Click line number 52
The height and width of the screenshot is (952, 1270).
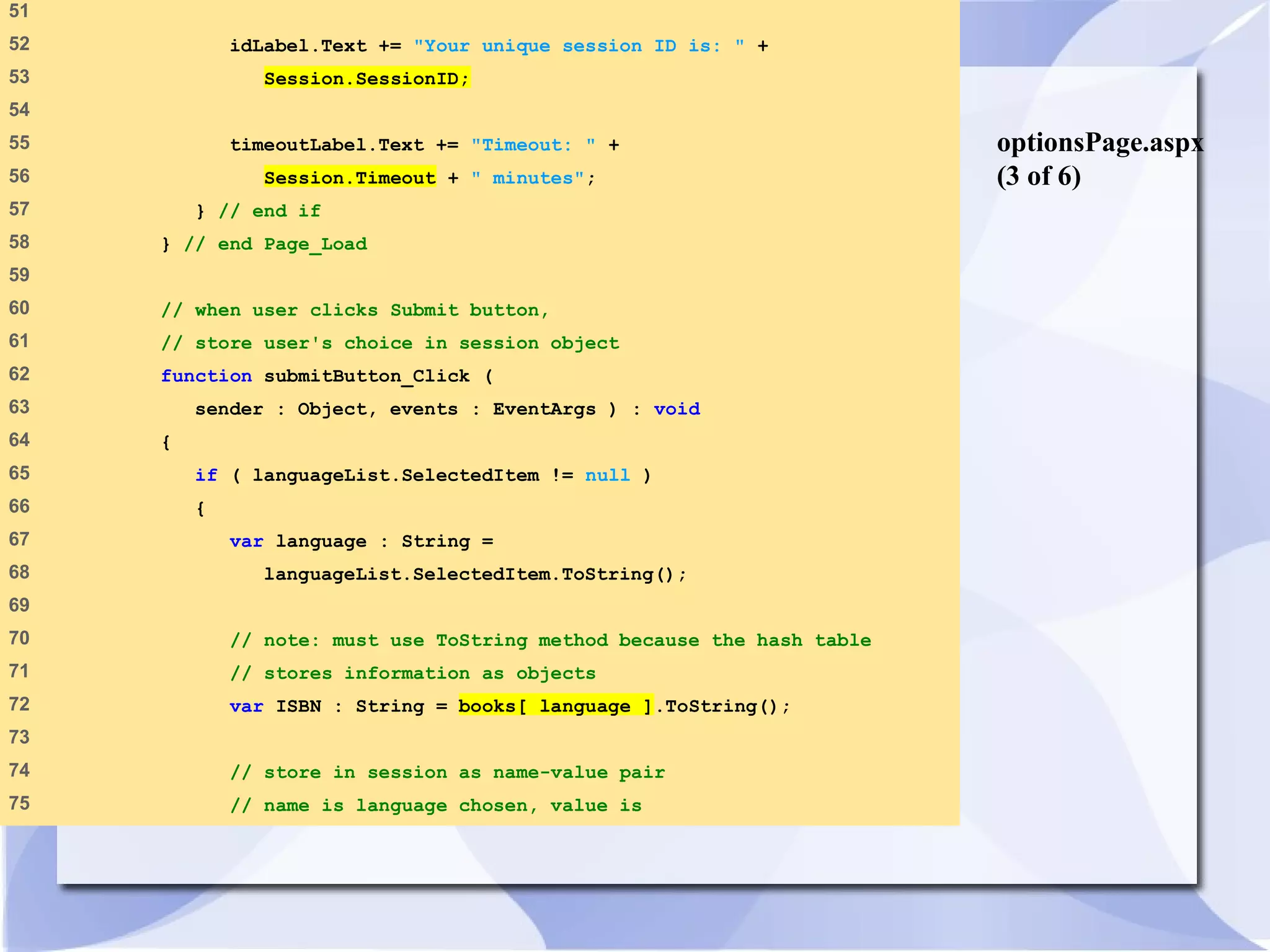click(x=19, y=44)
